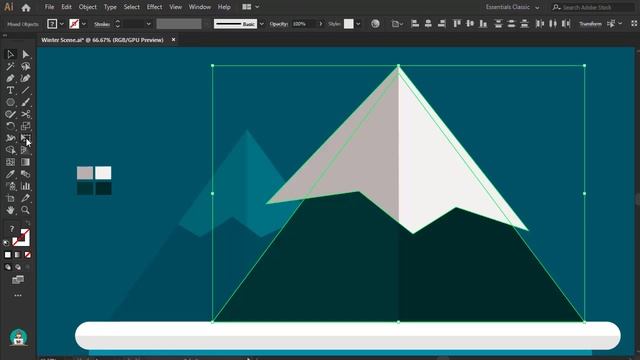Pick the light gray color swatch
This screenshot has width=640, height=360.
[x=85, y=173]
